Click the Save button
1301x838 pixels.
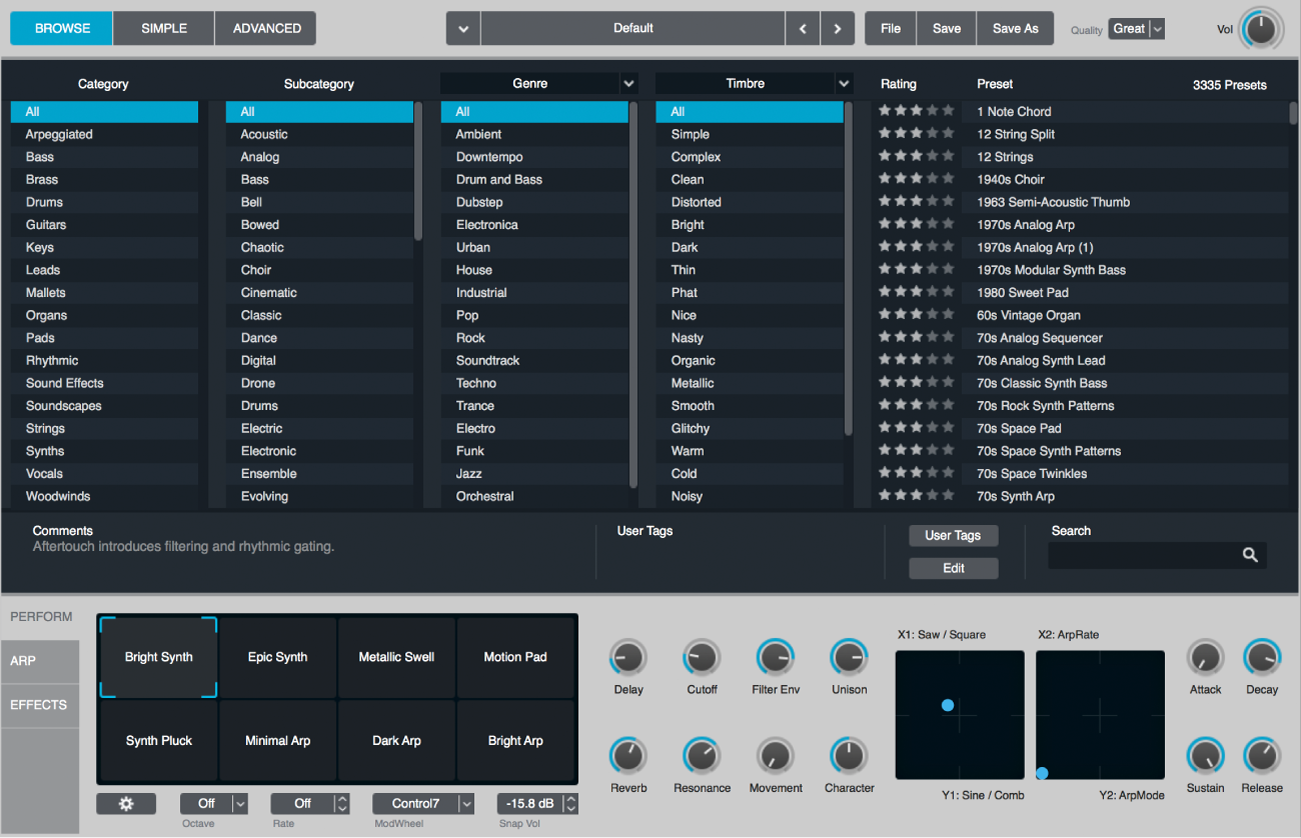946,29
